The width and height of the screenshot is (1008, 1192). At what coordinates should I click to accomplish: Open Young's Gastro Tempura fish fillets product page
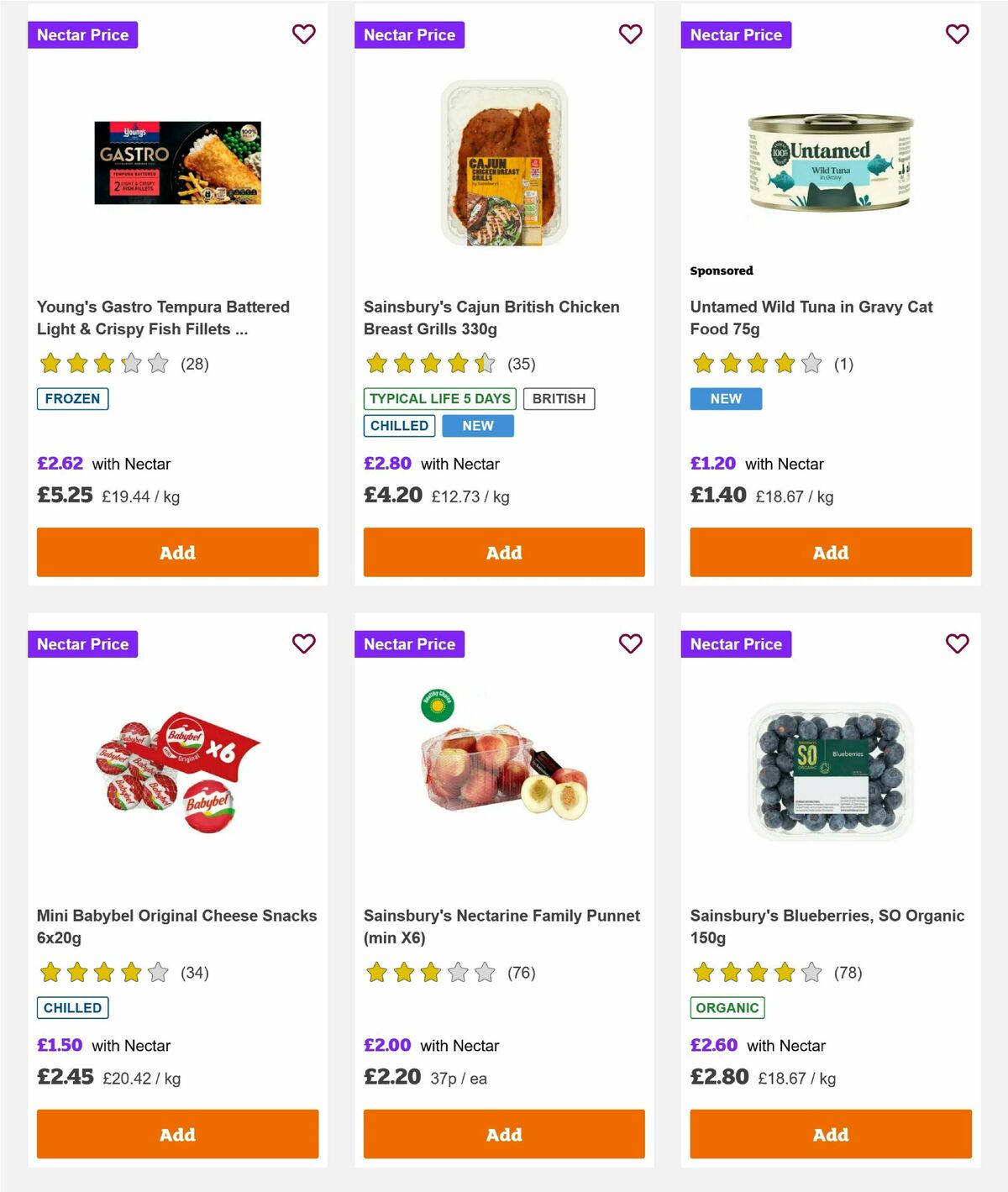pyautogui.click(x=162, y=318)
